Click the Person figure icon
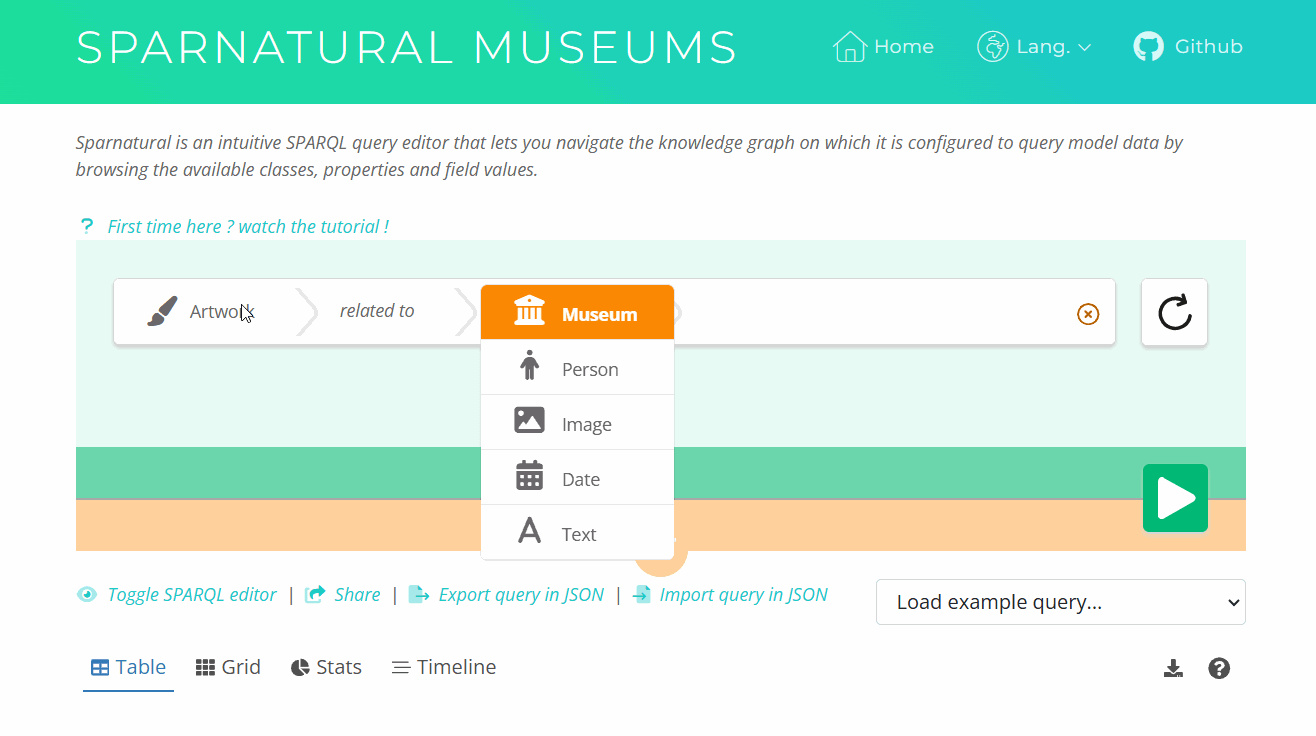This screenshot has height=736, width=1316. (x=529, y=366)
